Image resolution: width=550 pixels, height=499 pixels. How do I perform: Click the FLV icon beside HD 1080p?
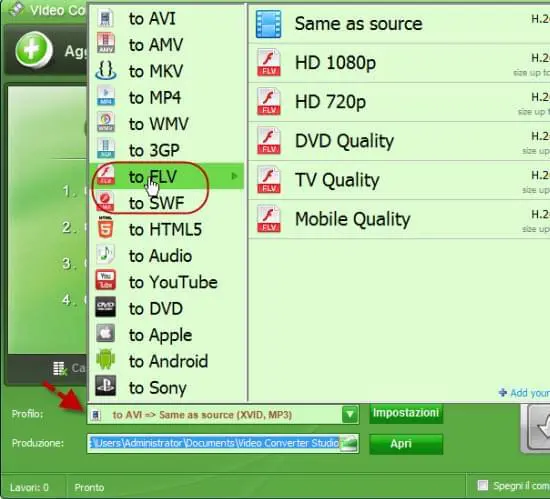(269, 63)
